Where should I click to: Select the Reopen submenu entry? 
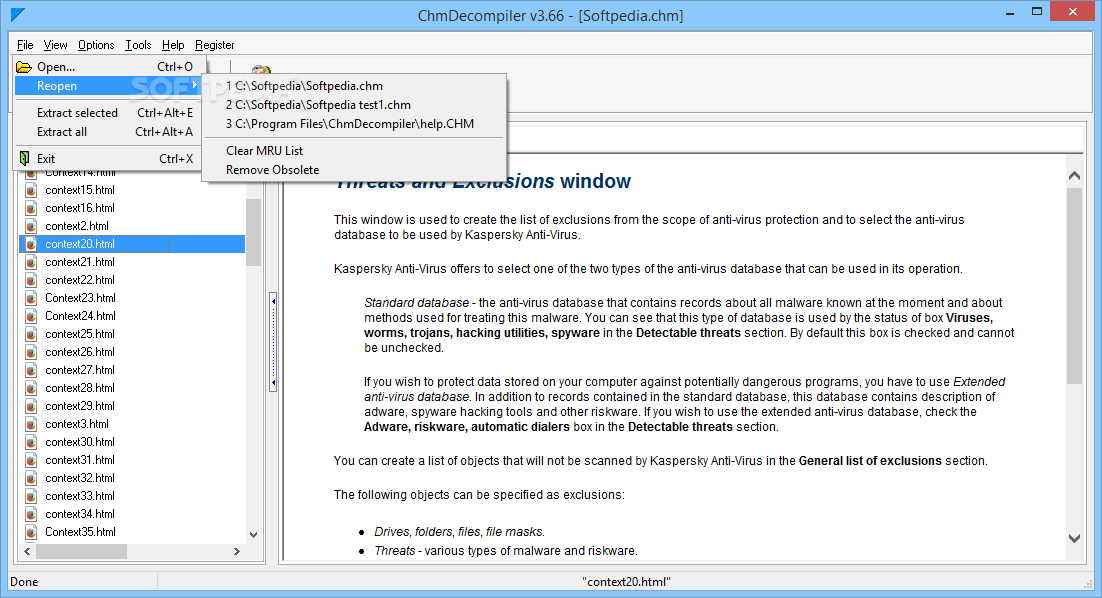tap(108, 86)
